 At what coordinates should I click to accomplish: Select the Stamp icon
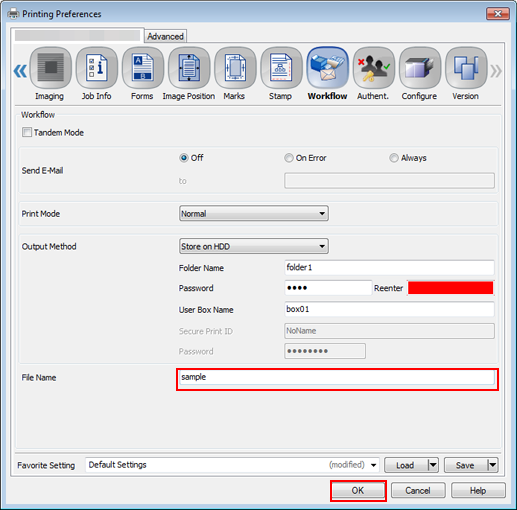(x=281, y=68)
